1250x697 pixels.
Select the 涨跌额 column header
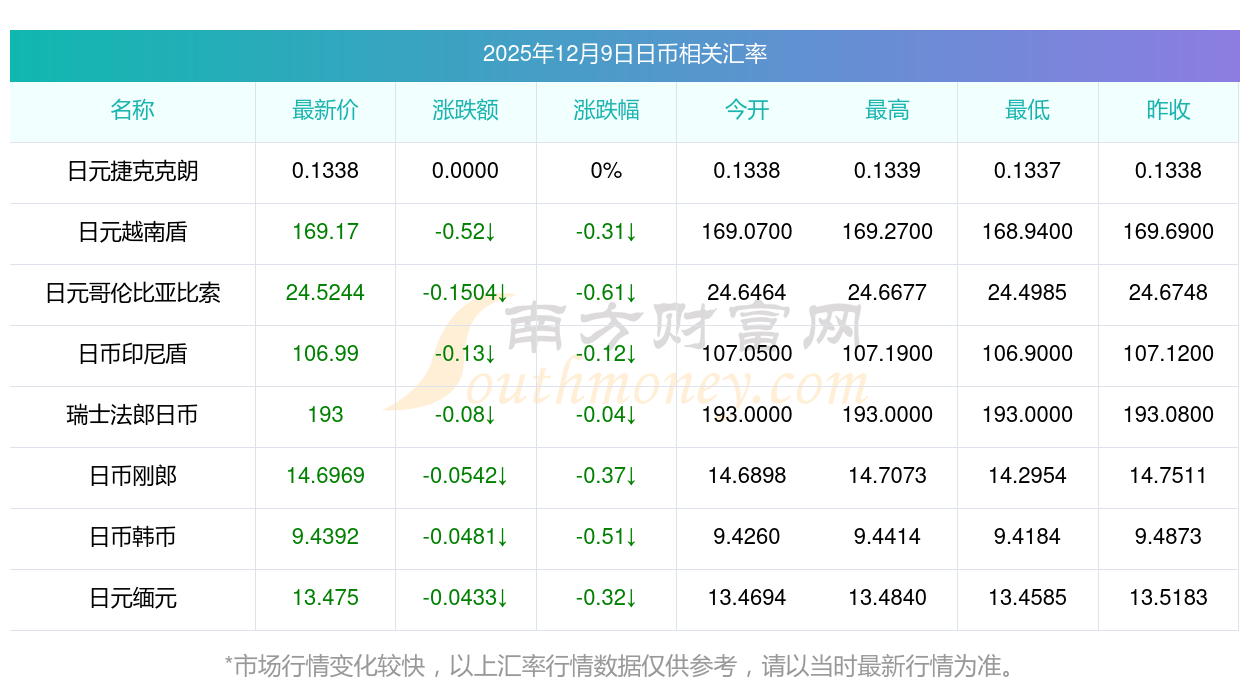466,110
